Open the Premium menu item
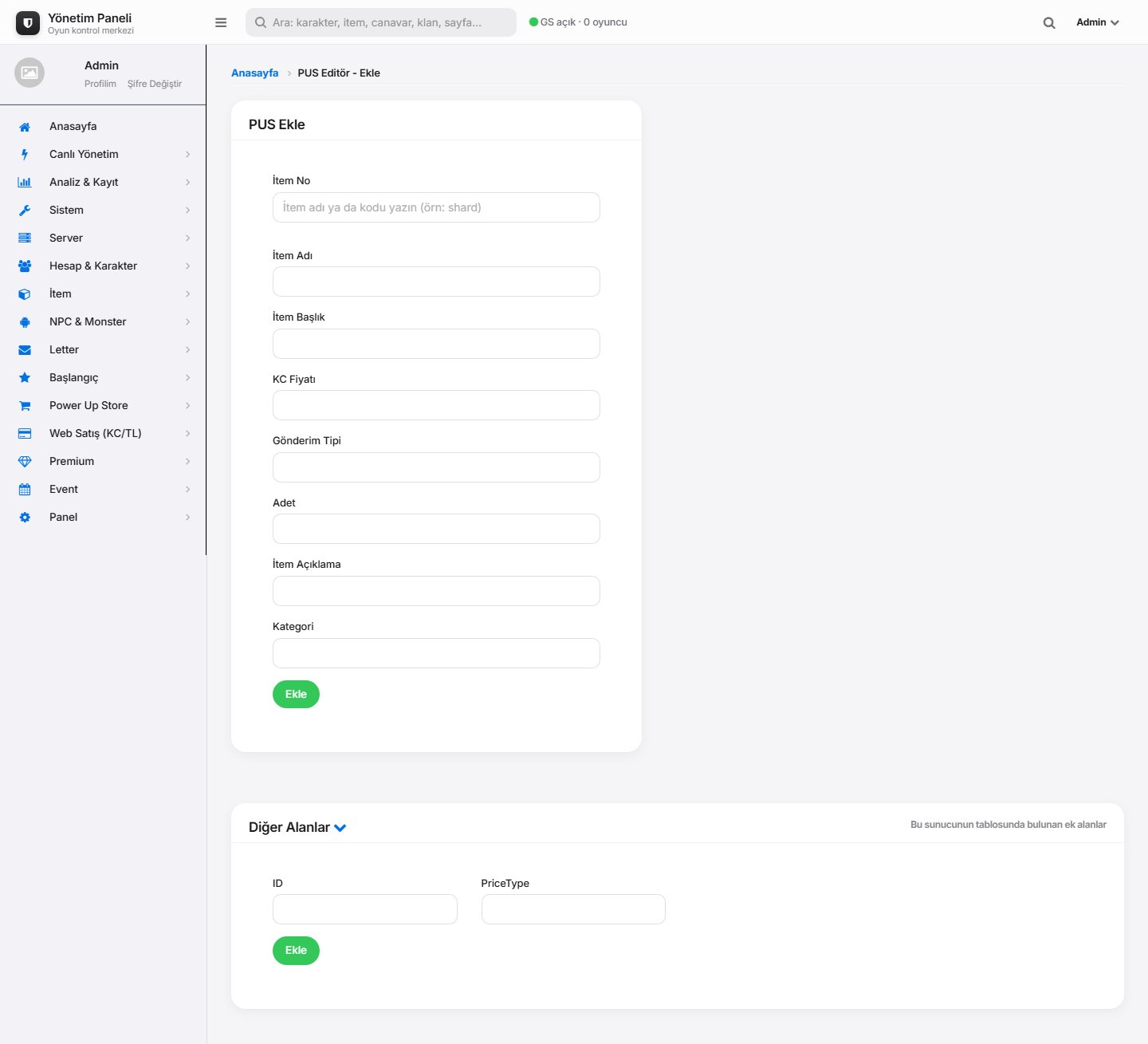The image size is (1148, 1044). (x=103, y=461)
